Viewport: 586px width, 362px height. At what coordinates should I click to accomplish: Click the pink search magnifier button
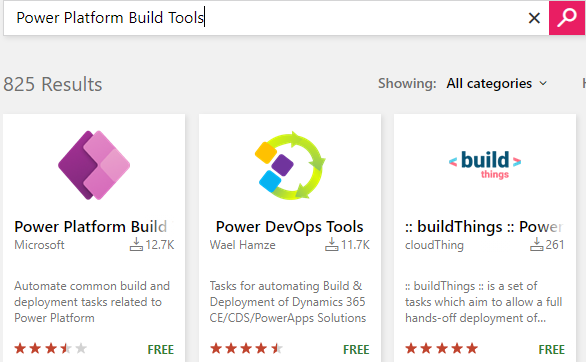[x=567, y=18]
